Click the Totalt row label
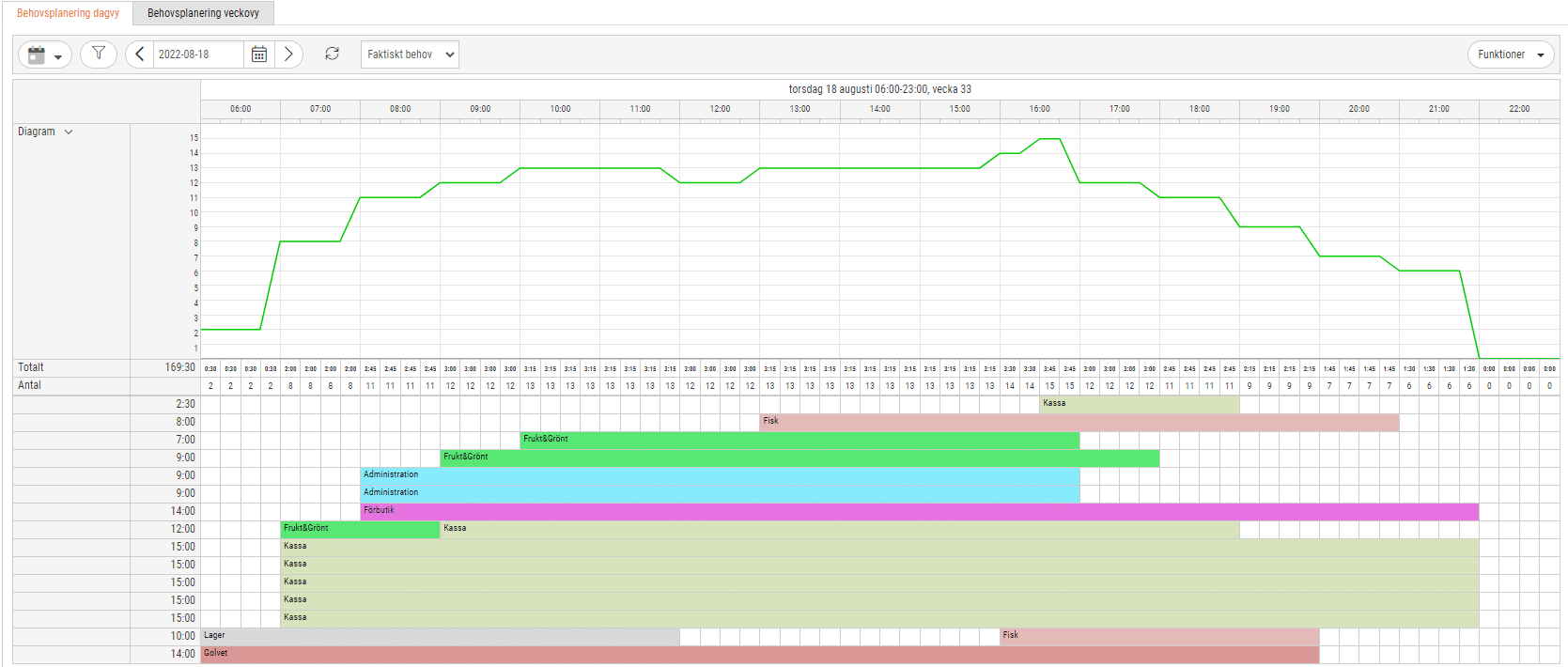This screenshot has width=1568, height=667. pos(30,367)
